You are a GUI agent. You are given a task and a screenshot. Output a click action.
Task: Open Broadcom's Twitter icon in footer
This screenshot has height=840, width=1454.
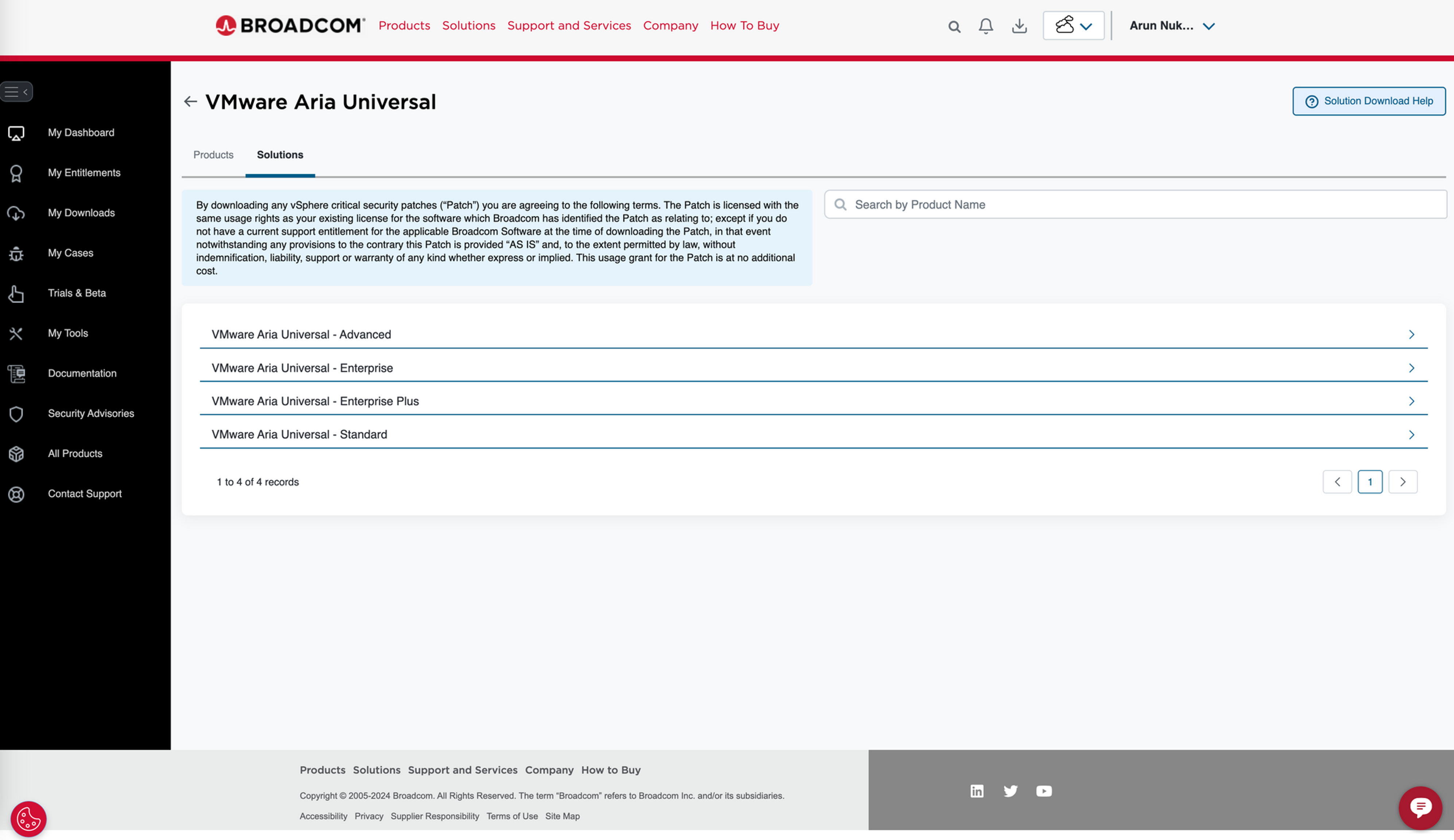(x=1010, y=791)
